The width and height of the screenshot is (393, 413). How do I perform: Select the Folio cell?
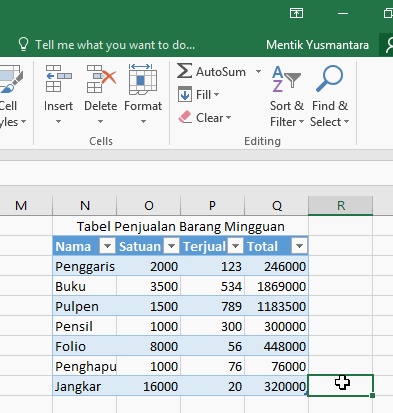84,346
